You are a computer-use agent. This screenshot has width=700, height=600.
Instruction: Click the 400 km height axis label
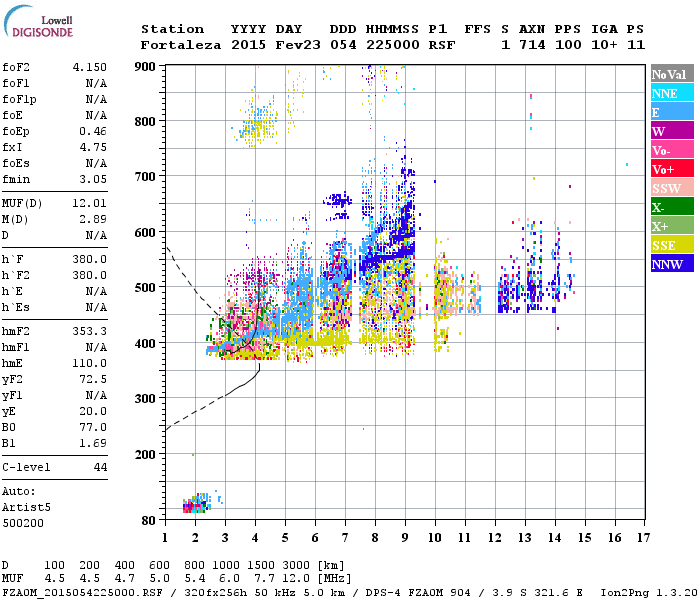pos(145,343)
